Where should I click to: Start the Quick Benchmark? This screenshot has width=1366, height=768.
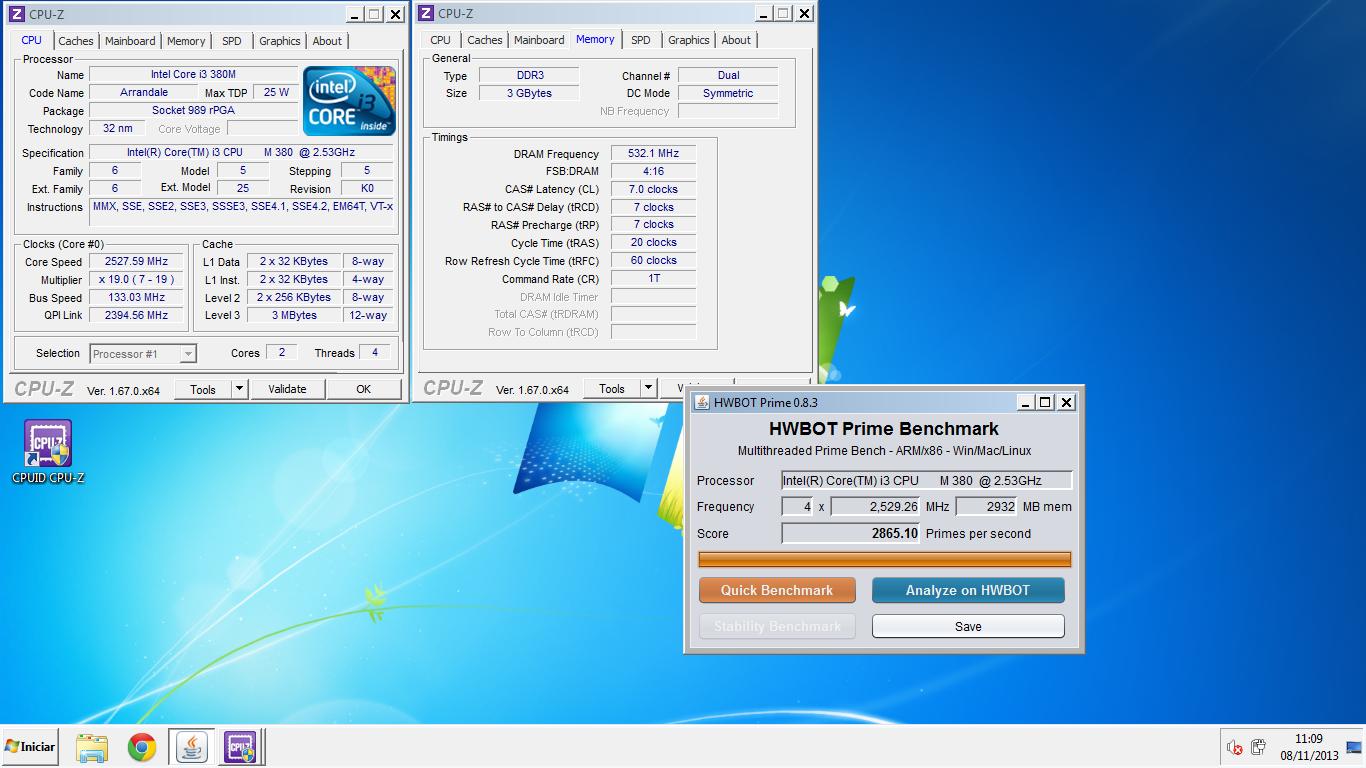pos(777,590)
